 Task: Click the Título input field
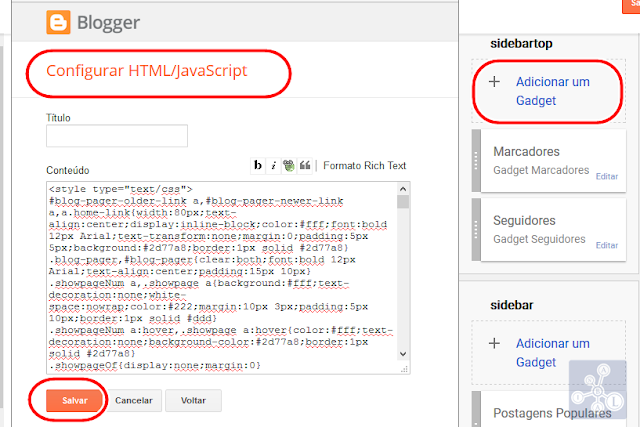(x=117, y=136)
